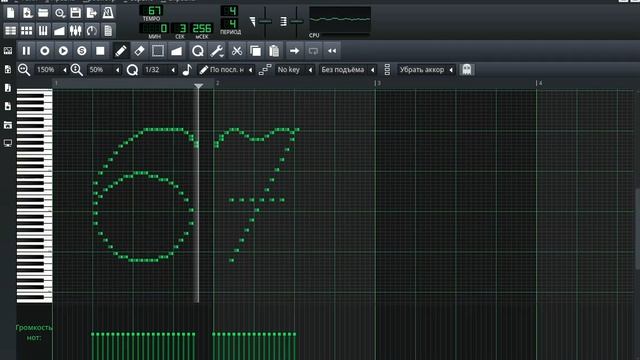Show the Beat+Bassline Editor
The image size is (640, 360).
(27, 30)
